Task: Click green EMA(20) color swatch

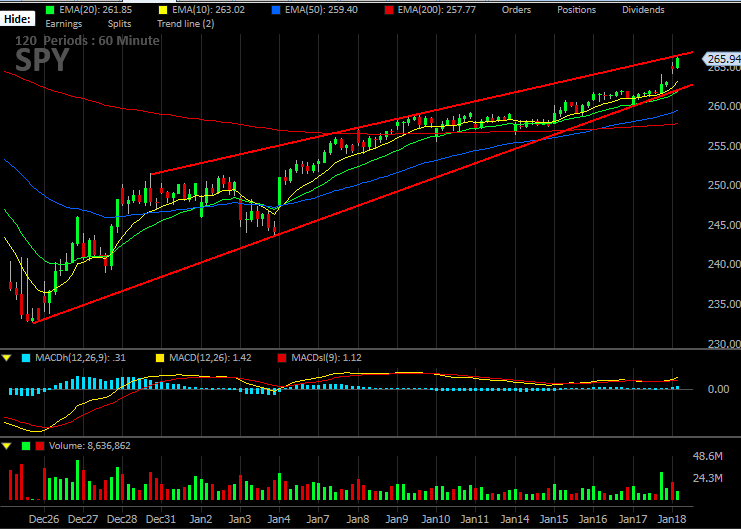Action: click(x=50, y=9)
